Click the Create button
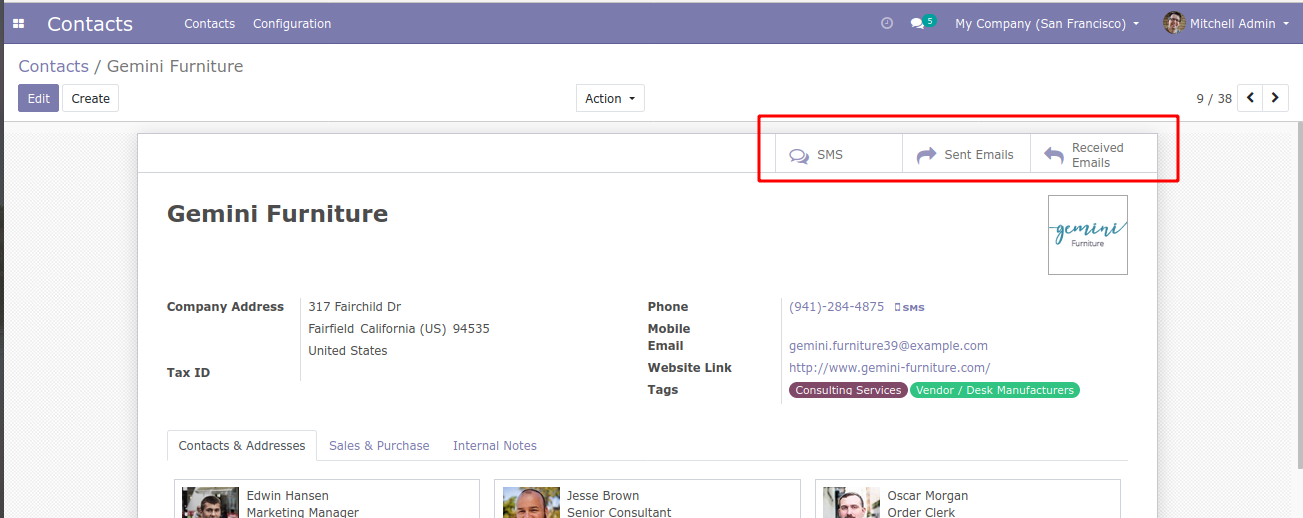The height and width of the screenshot is (518, 1303). [x=91, y=98]
